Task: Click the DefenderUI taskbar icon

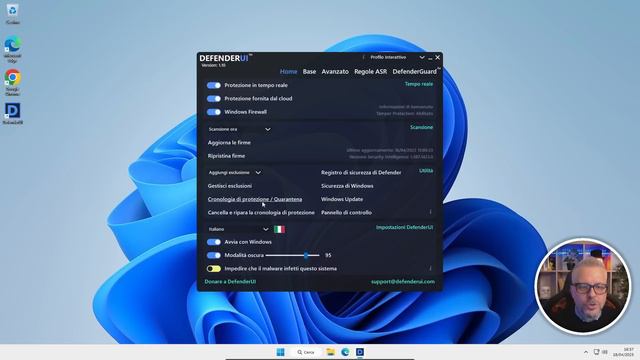Action: click(360, 352)
